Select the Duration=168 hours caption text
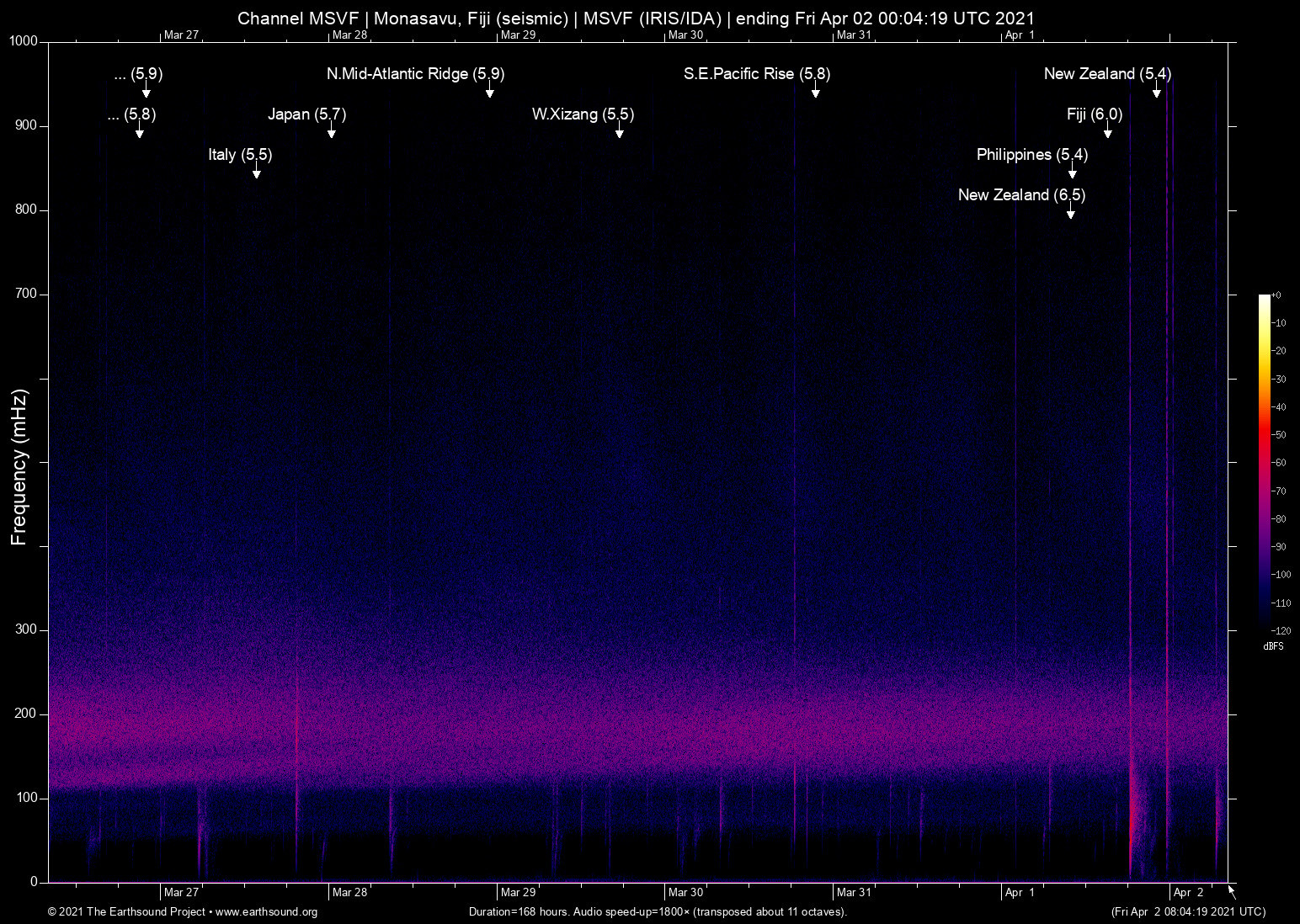This screenshot has height=924, width=1300. pos(658,912)
